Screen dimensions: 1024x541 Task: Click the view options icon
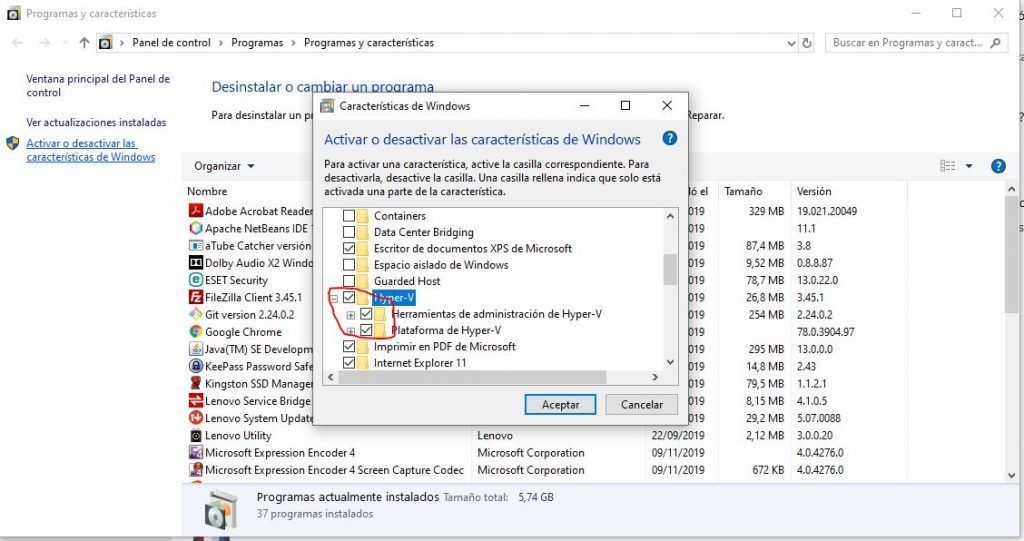point(948,166)
